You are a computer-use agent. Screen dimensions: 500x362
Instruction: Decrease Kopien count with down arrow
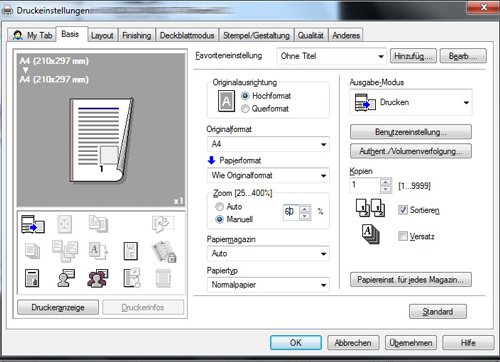[386, 189]
